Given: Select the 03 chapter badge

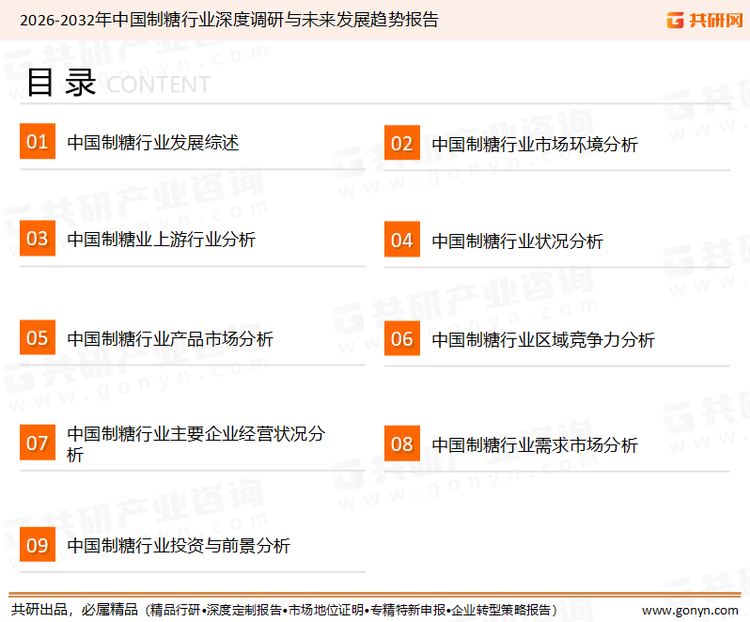Looking at the screenshot, I should (37, 239).
